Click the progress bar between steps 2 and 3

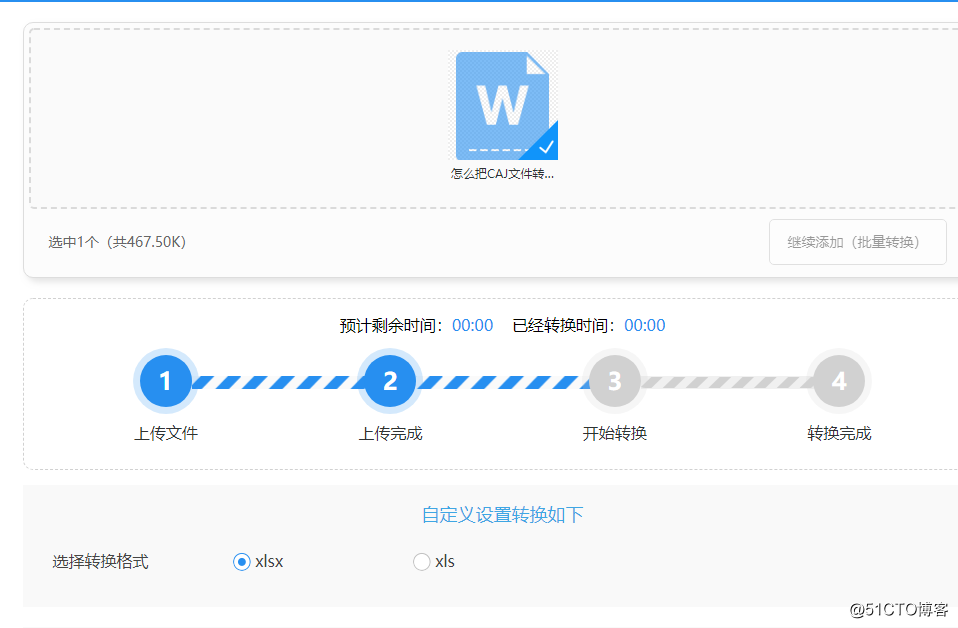(x=502, y=382)
